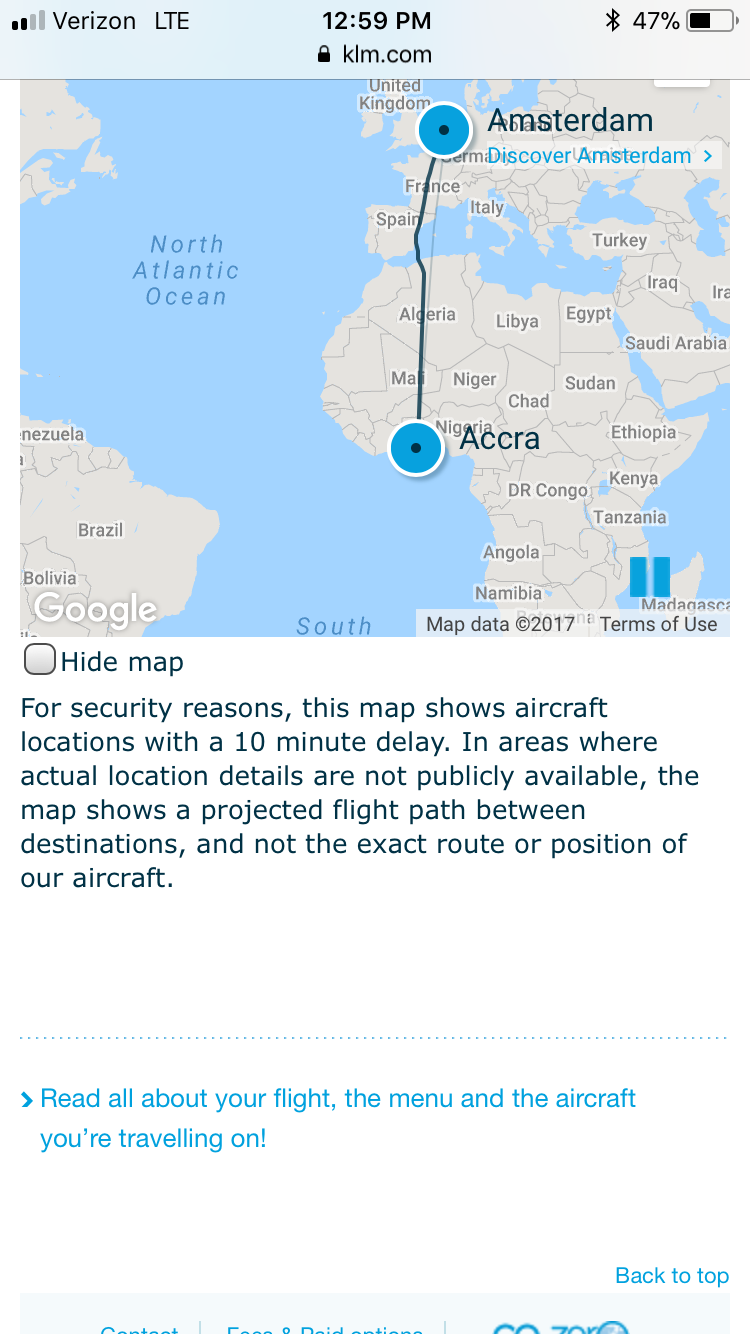Open the Discover Amsterdam link
The image size is (750, 1334).
pos(589,156)
